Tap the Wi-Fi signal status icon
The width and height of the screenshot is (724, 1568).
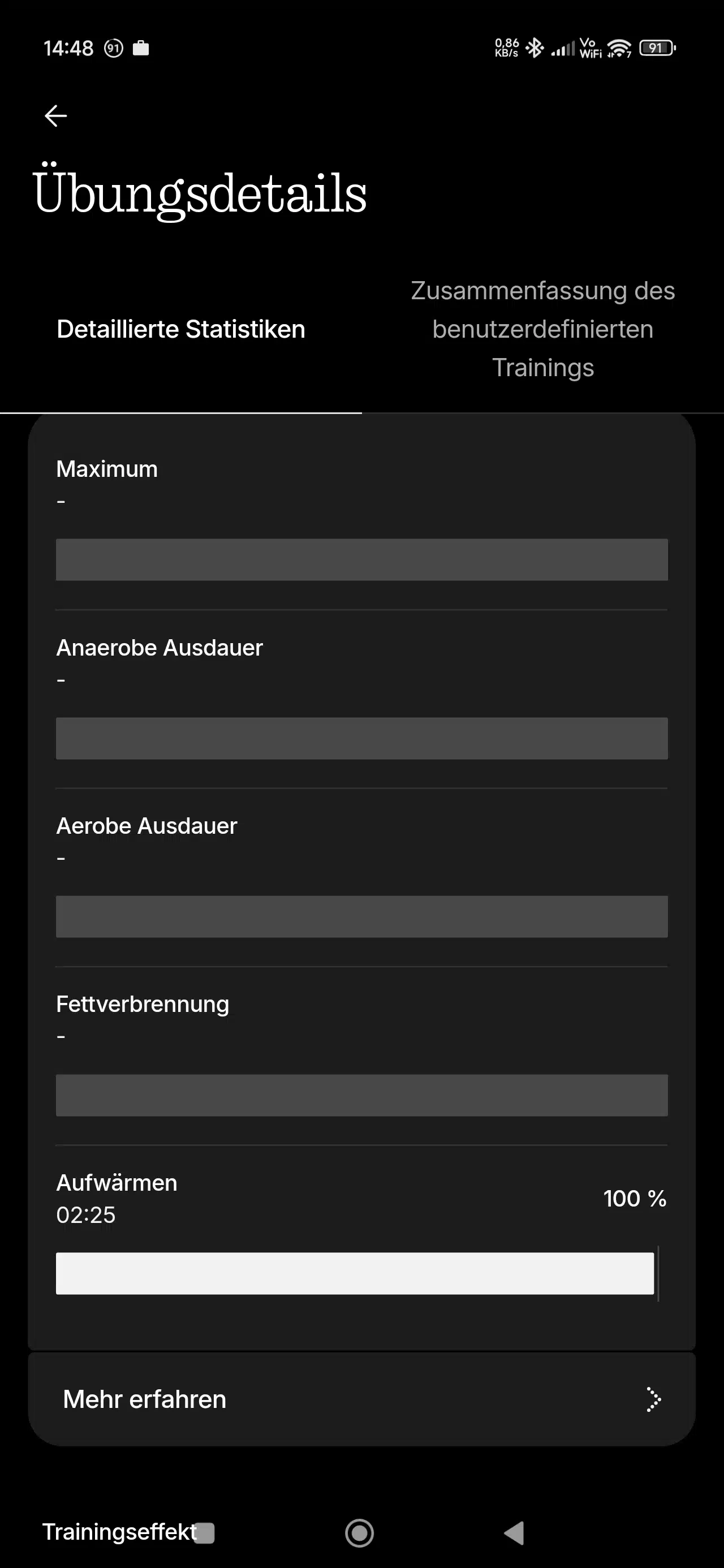coord(619,48)
